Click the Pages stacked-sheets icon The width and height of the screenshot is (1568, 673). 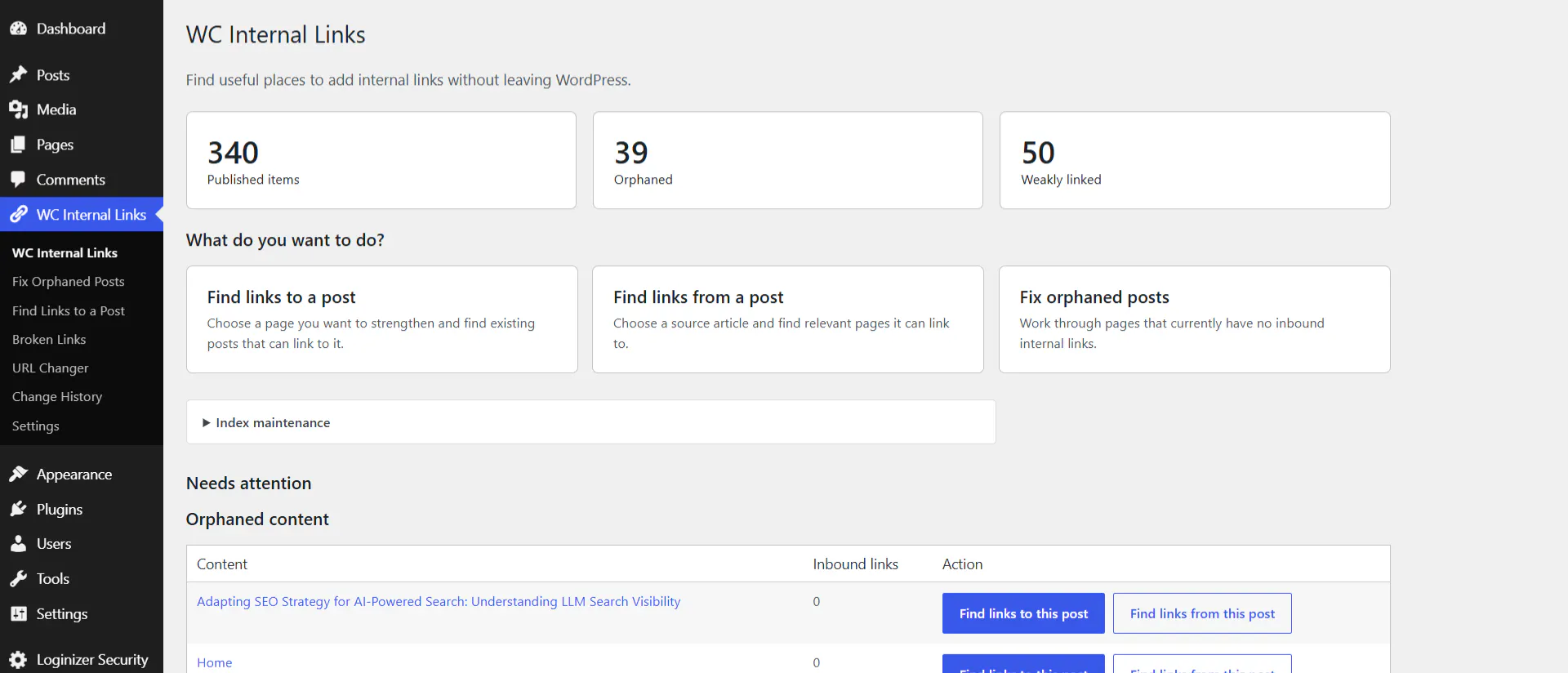[x=18, y=145]
